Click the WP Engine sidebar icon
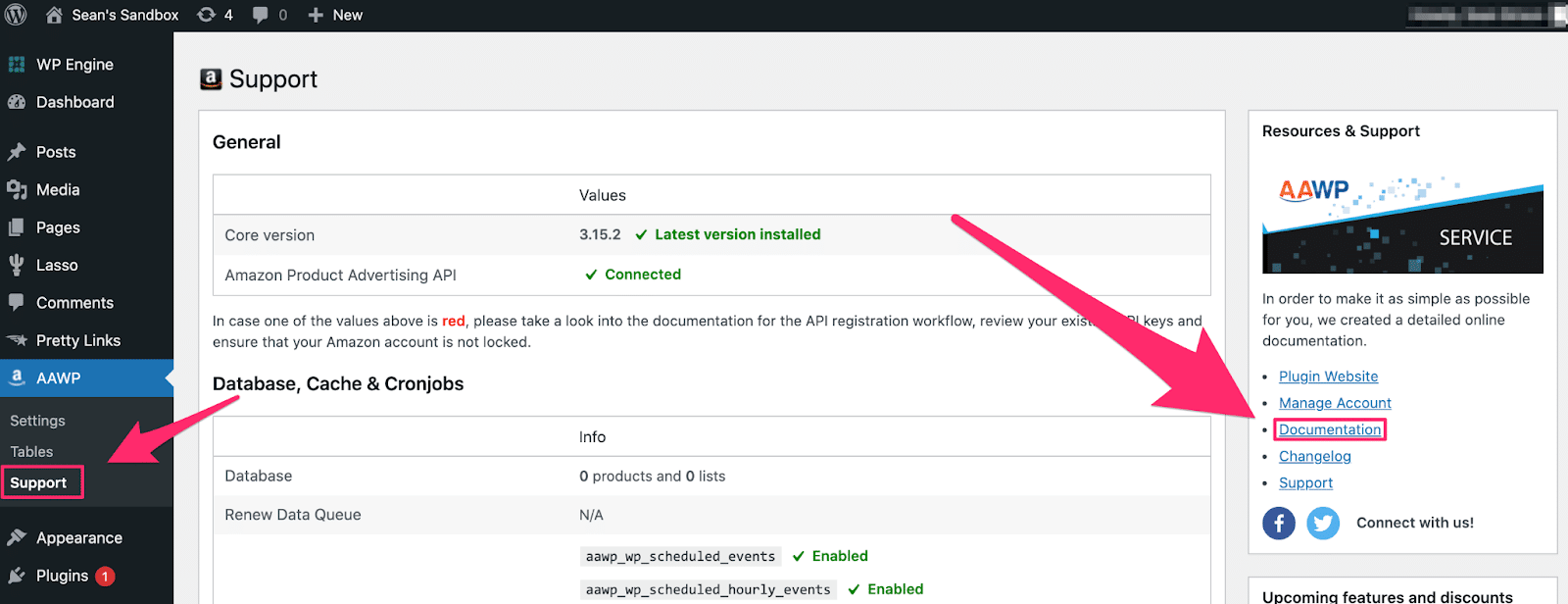Image resolution: width=1568 pixels, height=604 pixels. click(x=17, y=65)
